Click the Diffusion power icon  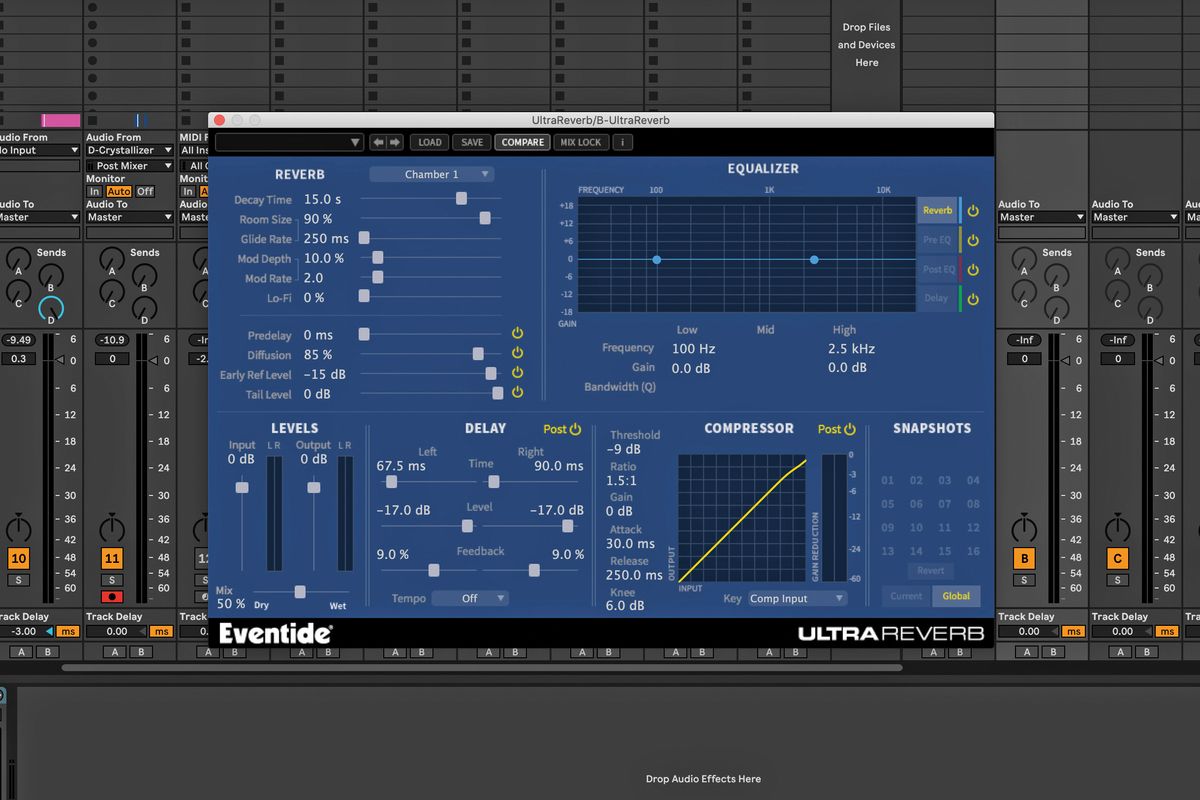(x=517, y=352)
